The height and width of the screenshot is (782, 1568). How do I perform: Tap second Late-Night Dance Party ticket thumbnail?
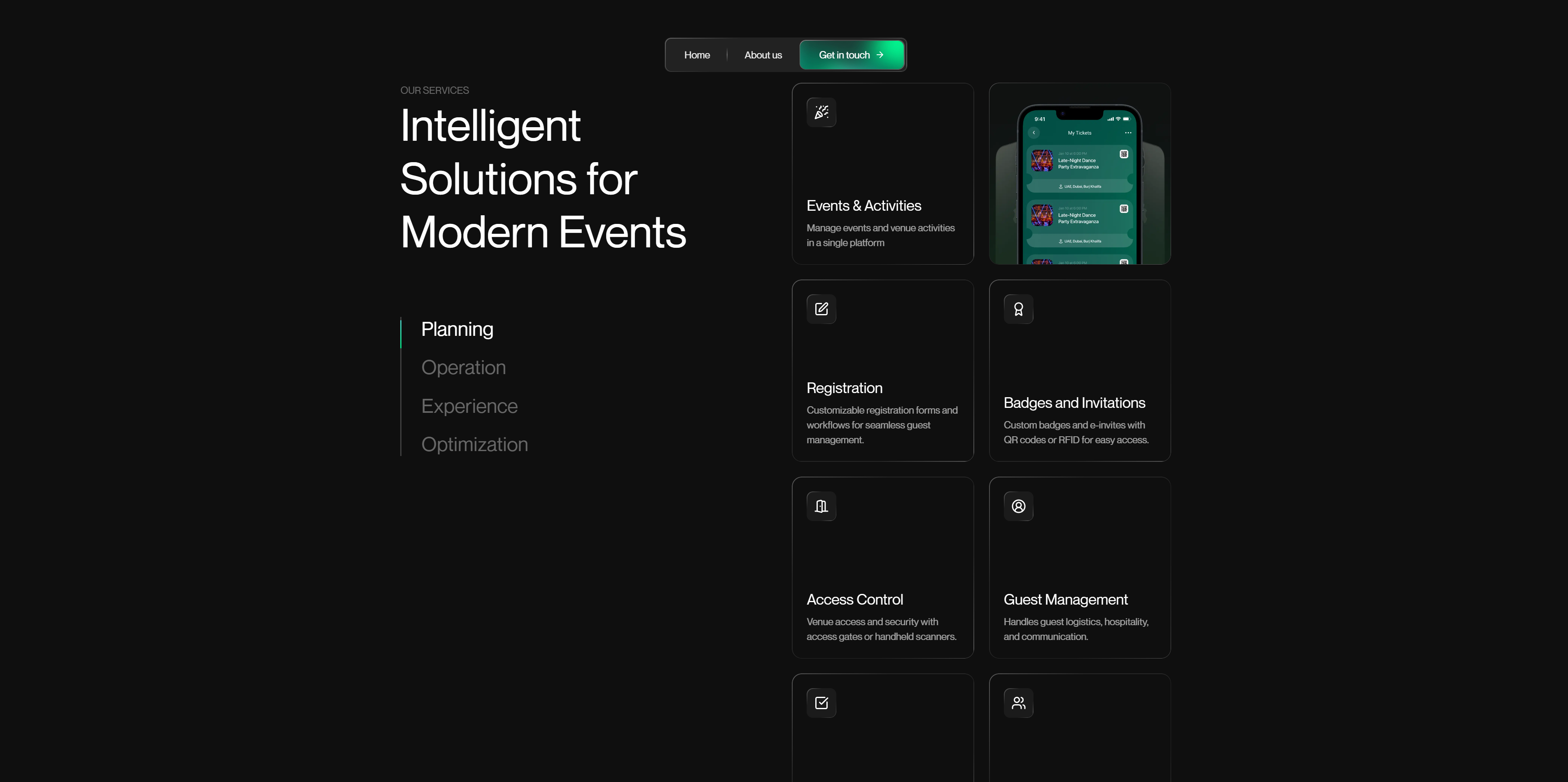pos(1042,215)
